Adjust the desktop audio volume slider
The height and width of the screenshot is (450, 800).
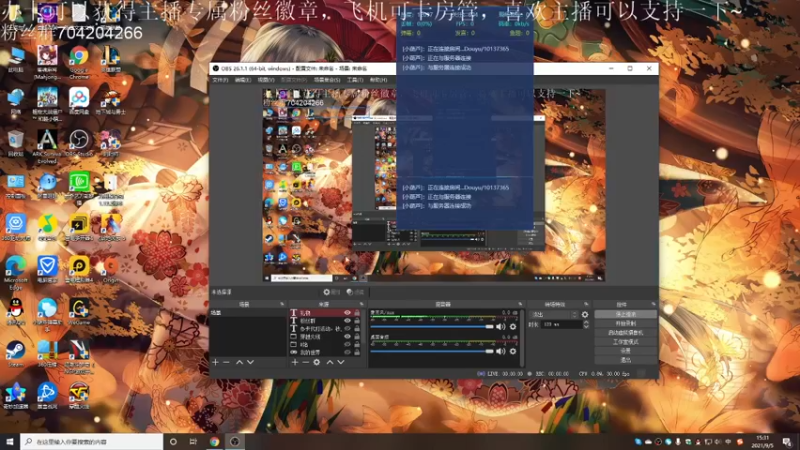coord(432,351)
